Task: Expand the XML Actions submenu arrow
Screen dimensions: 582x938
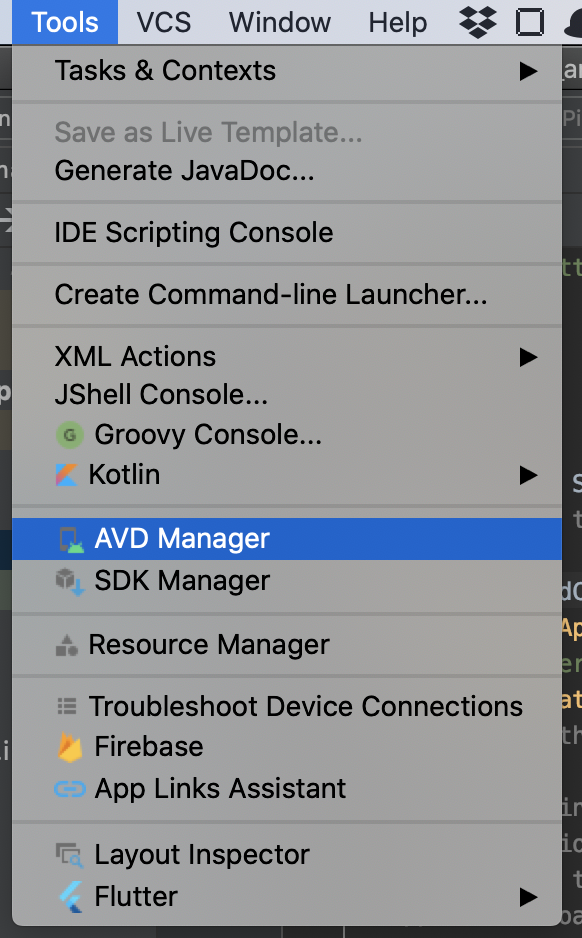Action: [528, 357]
